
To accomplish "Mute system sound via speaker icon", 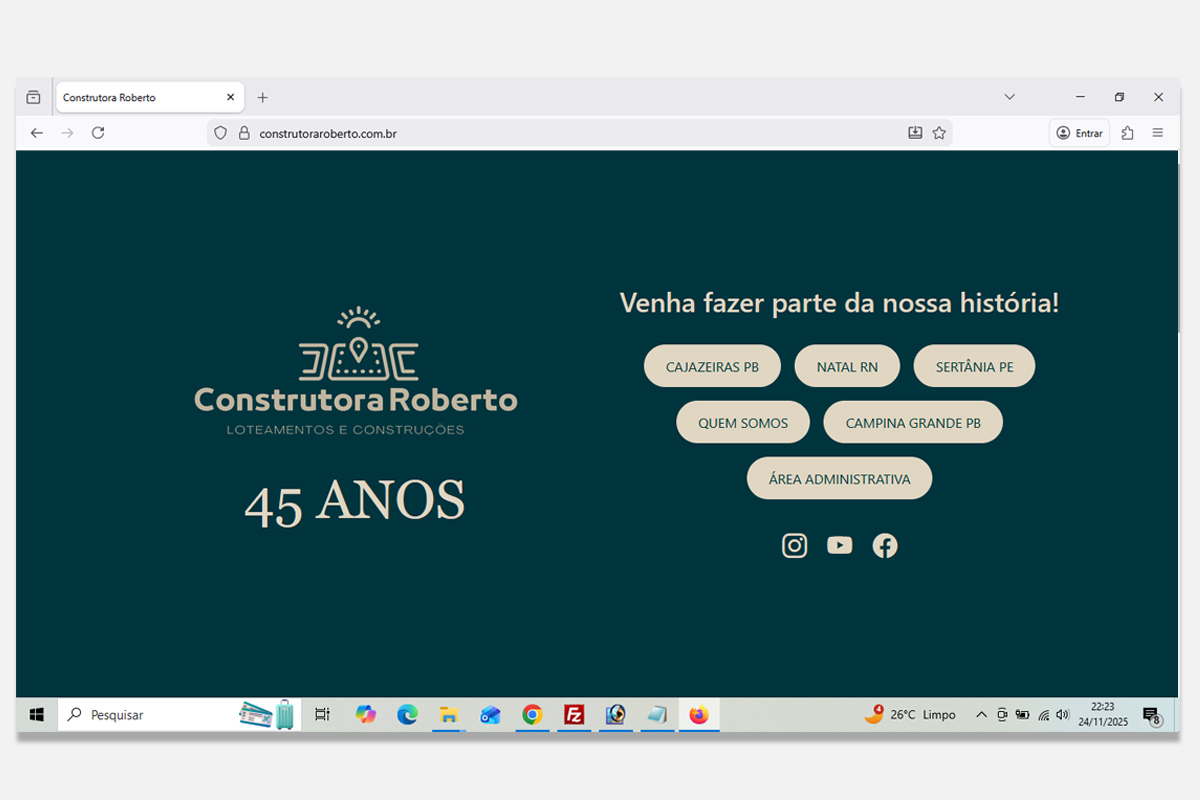I will [x=1063, y=714].
